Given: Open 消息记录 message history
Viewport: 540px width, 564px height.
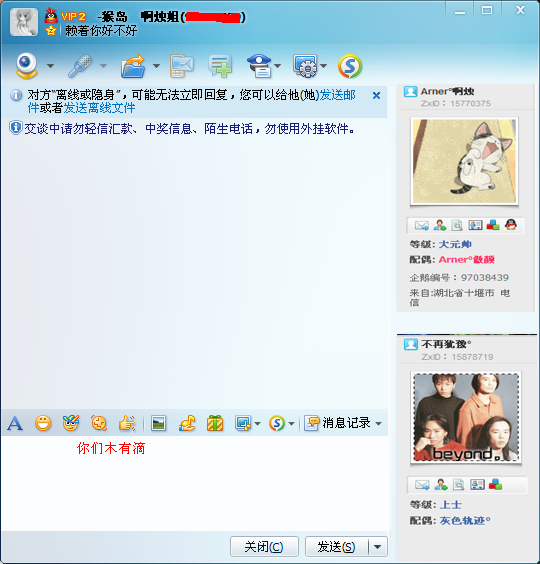Looking at the screenshot, I should pos(337,423).
